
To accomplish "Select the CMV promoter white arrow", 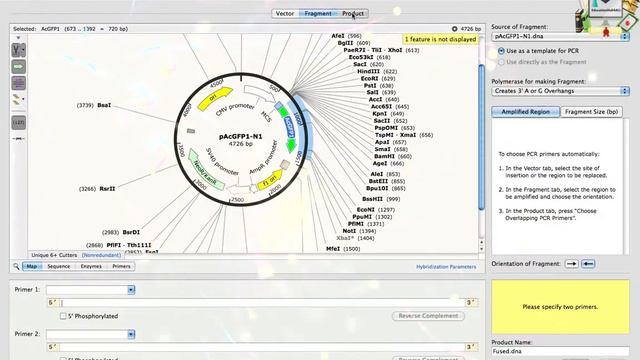I will (x=260, y=93).
